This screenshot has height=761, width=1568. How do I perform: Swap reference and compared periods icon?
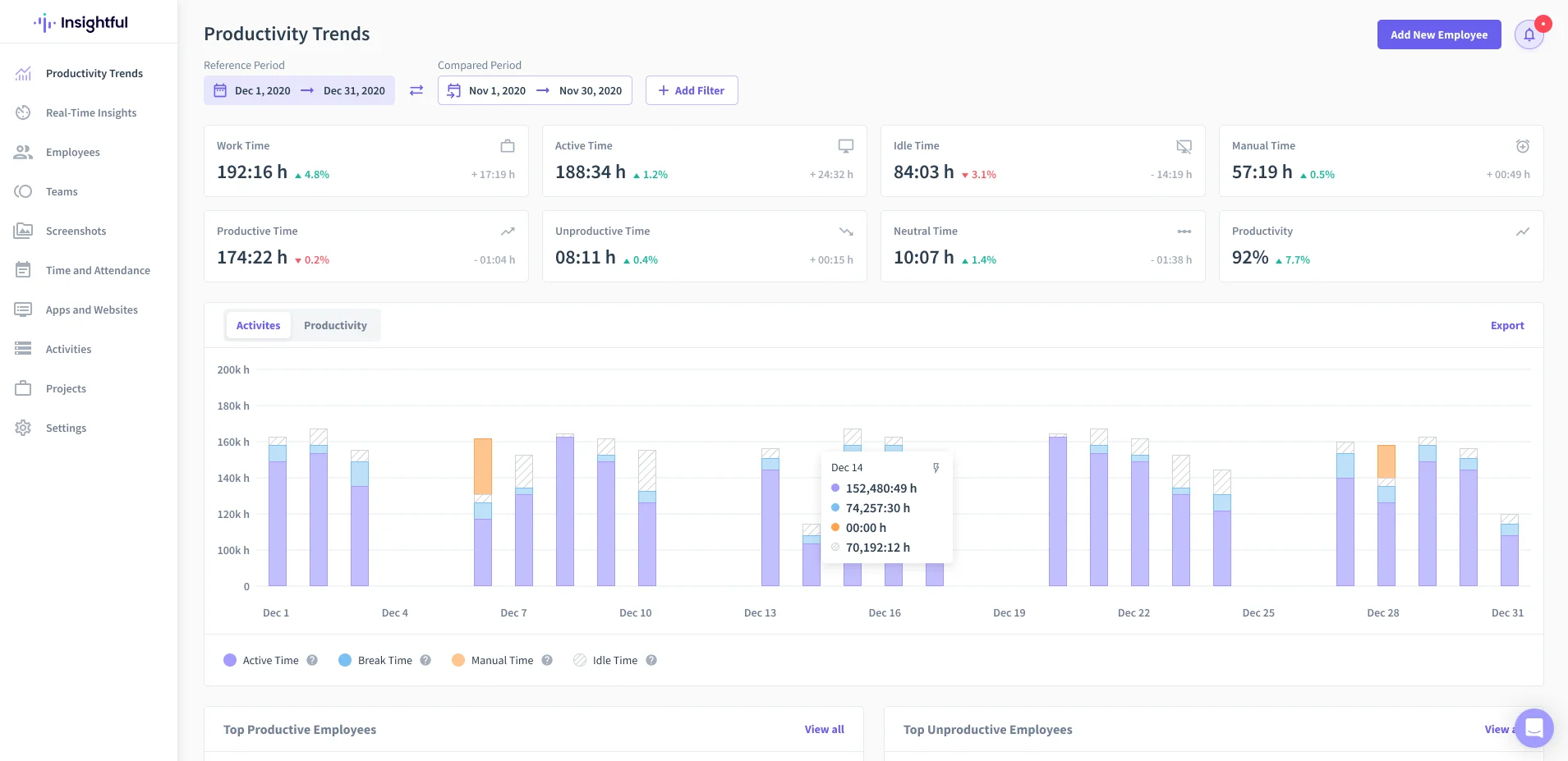point(416,90)
